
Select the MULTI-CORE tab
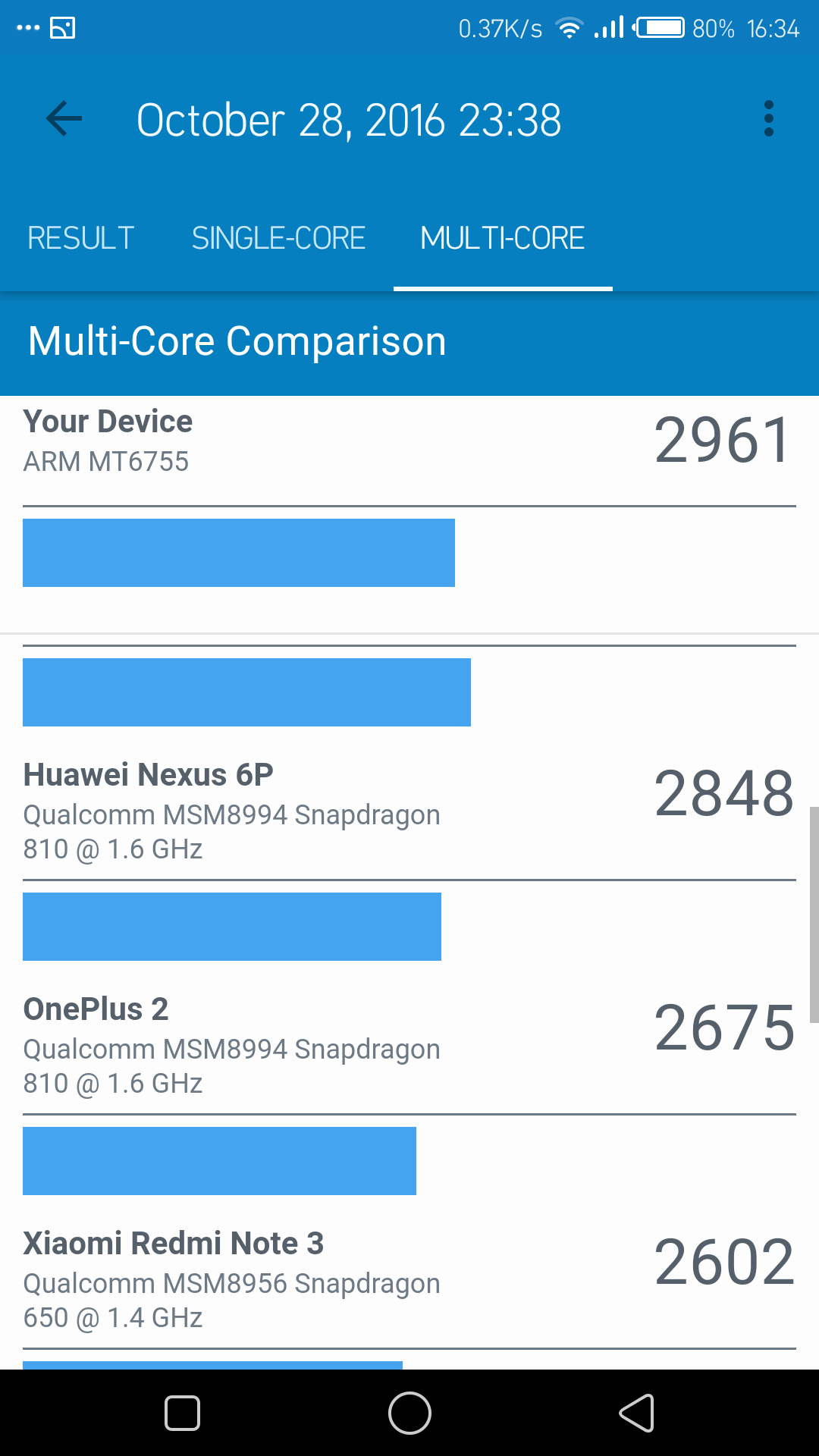pos(503,238)
